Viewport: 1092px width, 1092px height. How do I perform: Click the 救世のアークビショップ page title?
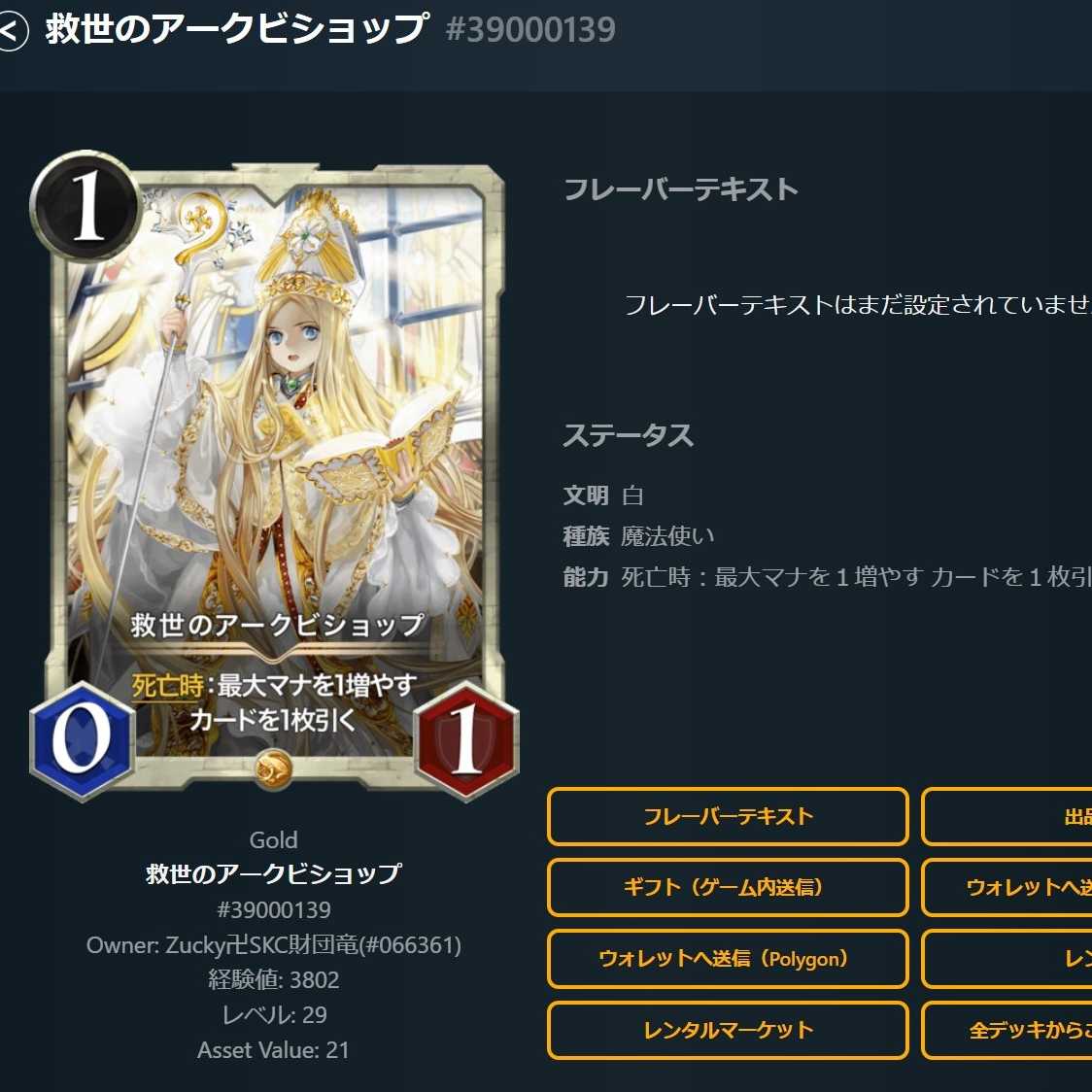(x=237, y=29)
